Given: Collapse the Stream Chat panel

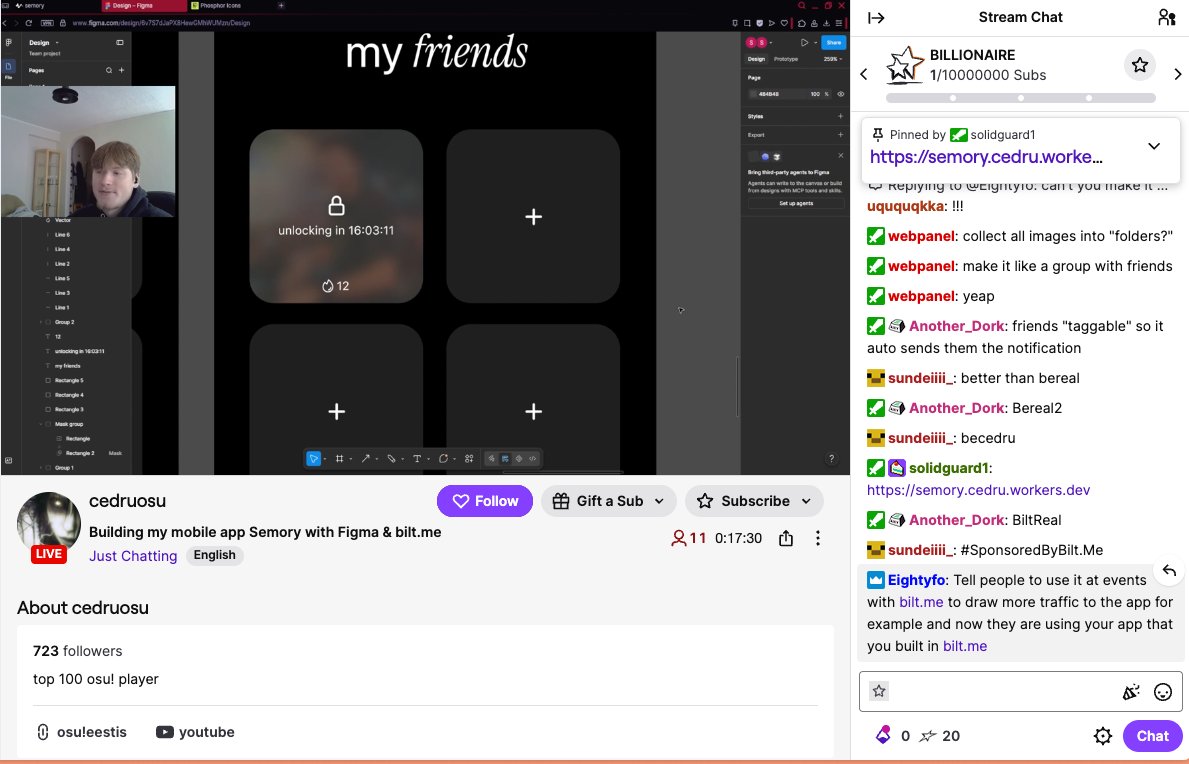Looking at the screenshot, I should tap(876, 17).
